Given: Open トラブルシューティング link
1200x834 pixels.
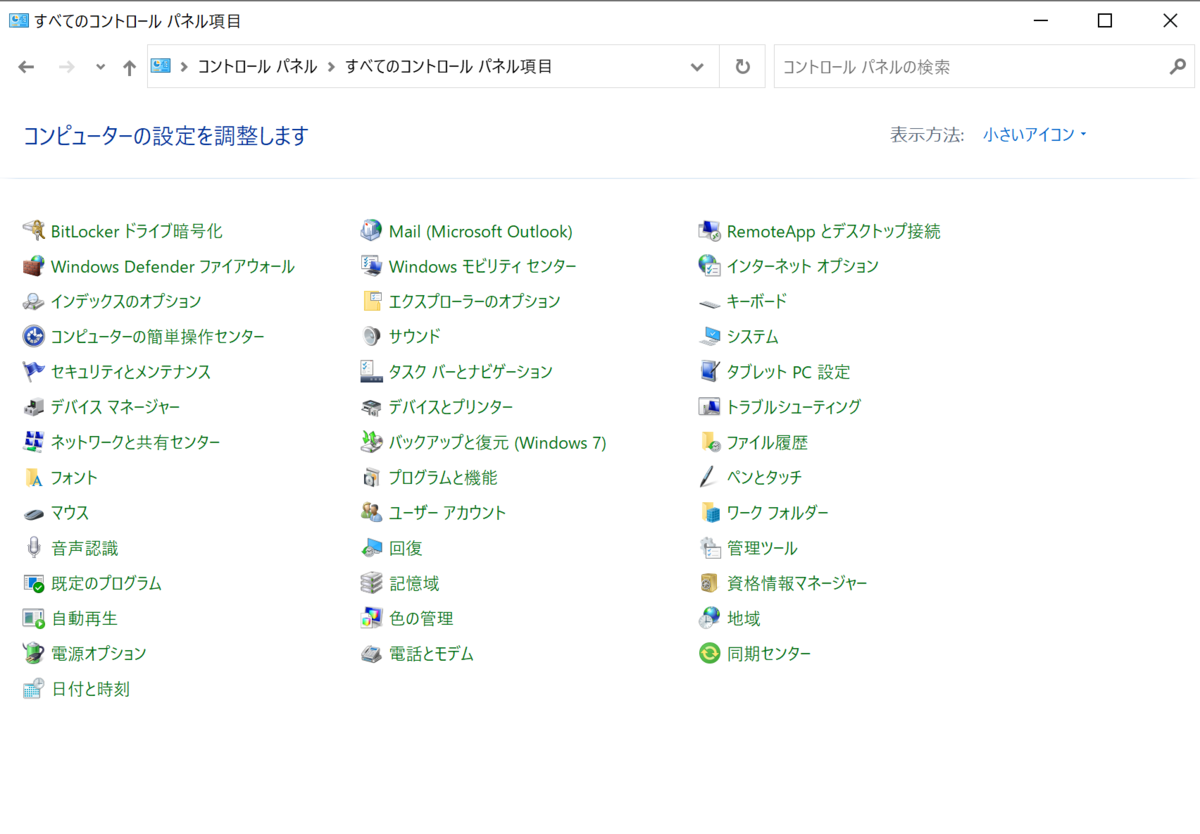Looking at the screenshot, I should click(794, 407).
